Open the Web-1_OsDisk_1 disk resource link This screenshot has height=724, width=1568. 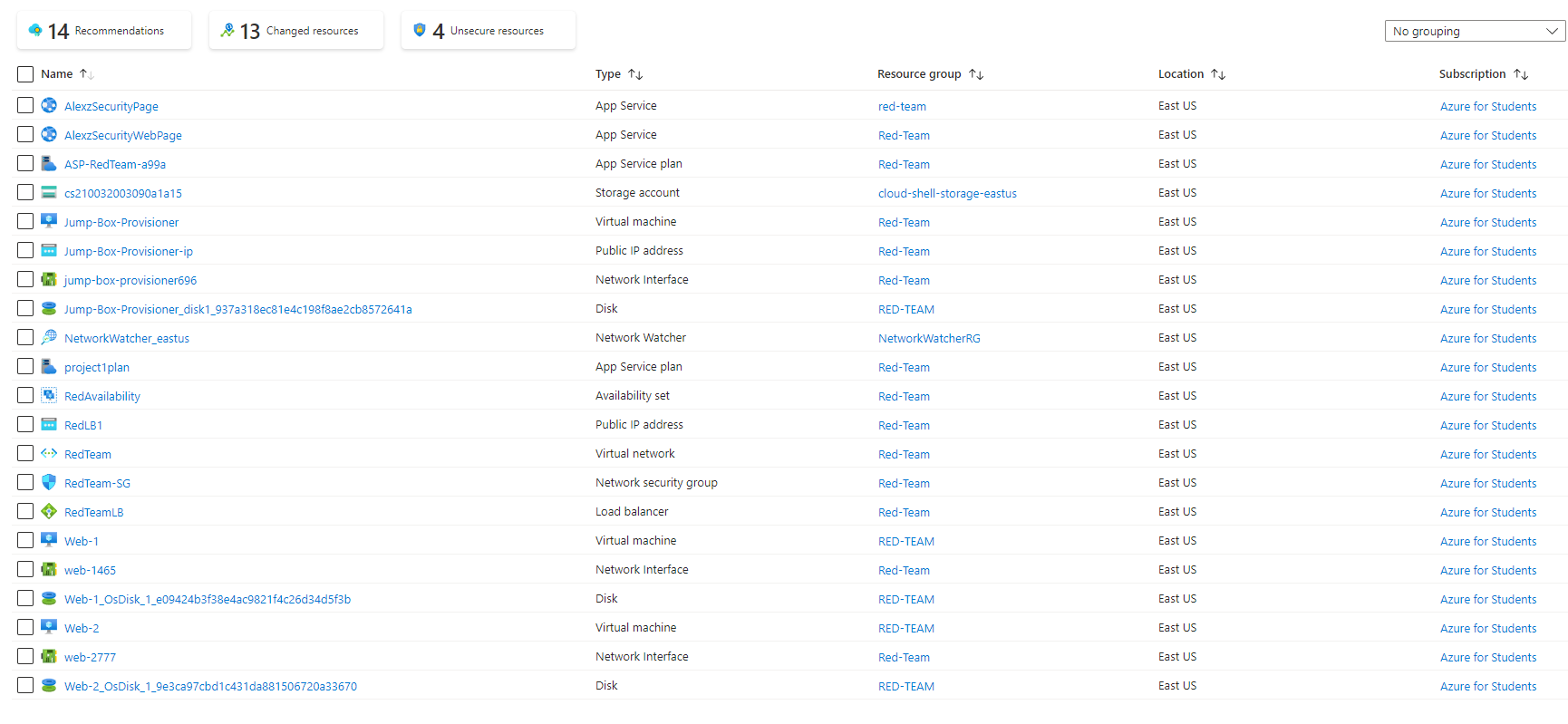pyautogui.click(x=208, y=599)
